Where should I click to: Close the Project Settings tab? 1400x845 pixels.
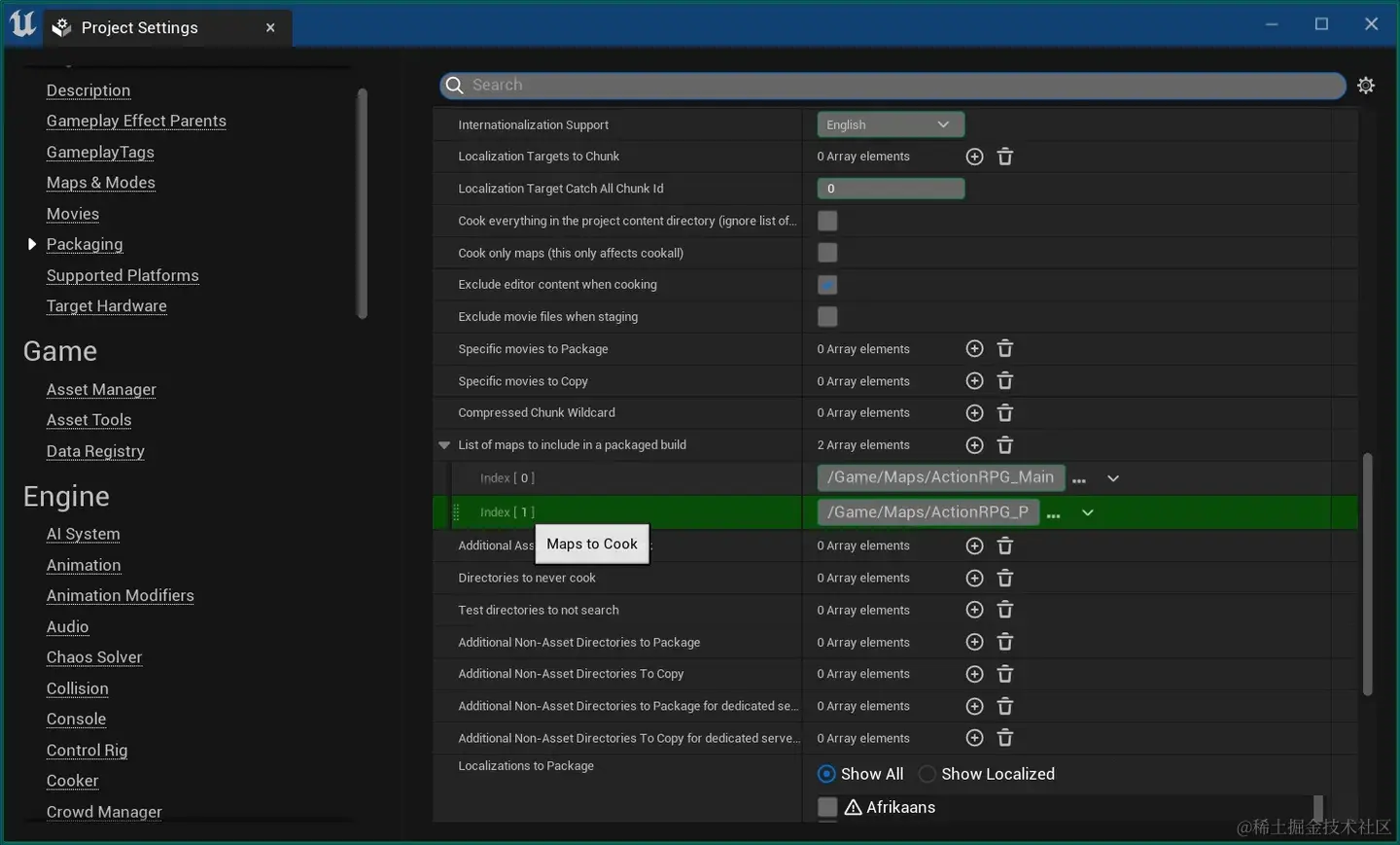(270, 27)
